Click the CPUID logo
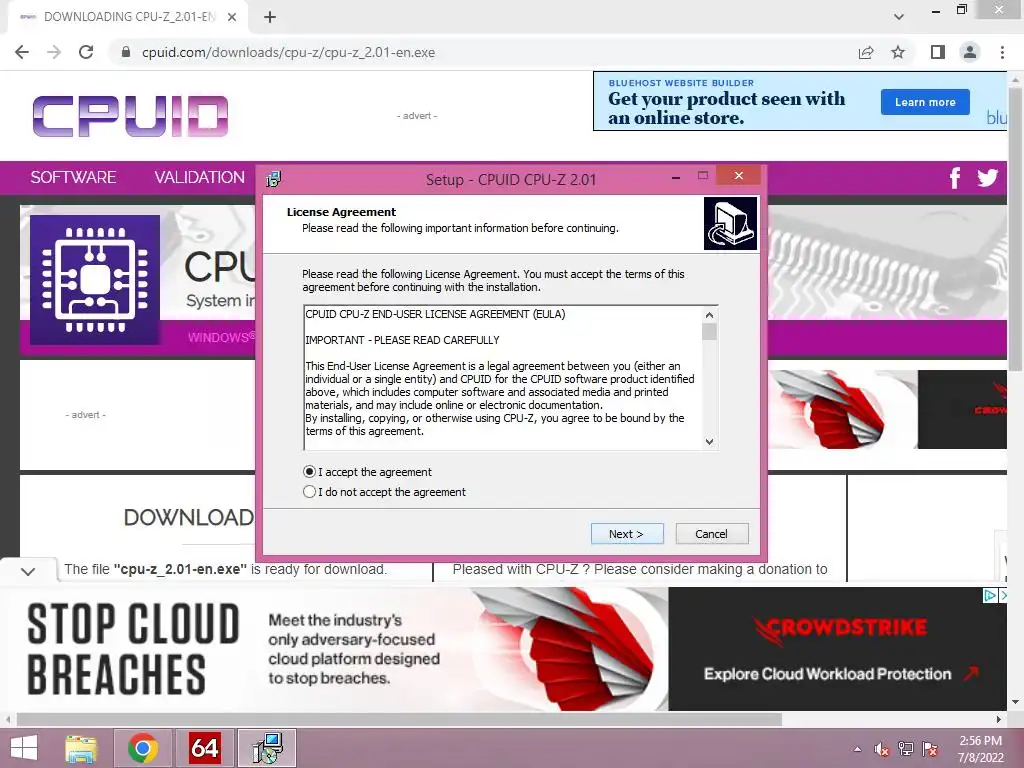The image size is (1024, 768). (130, 116)
